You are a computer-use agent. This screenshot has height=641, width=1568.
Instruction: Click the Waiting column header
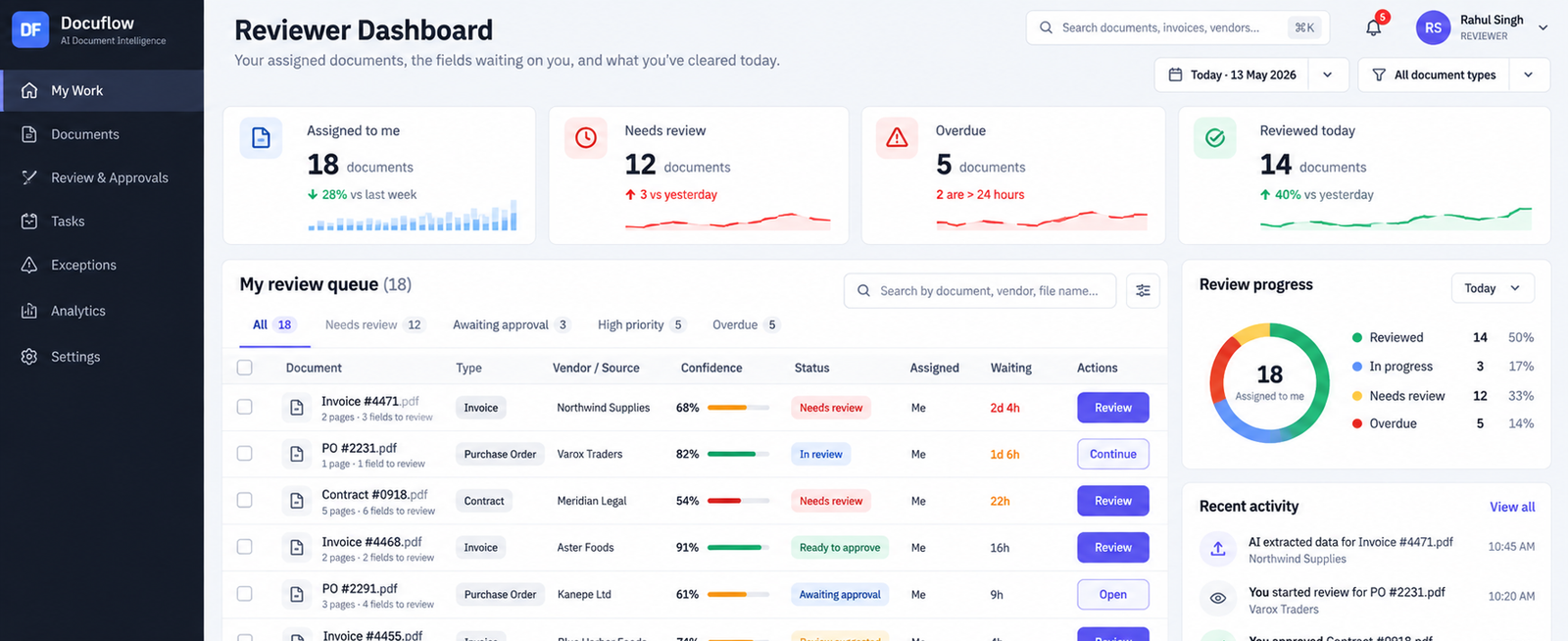pyautogui.click(x=1010, y=368)
